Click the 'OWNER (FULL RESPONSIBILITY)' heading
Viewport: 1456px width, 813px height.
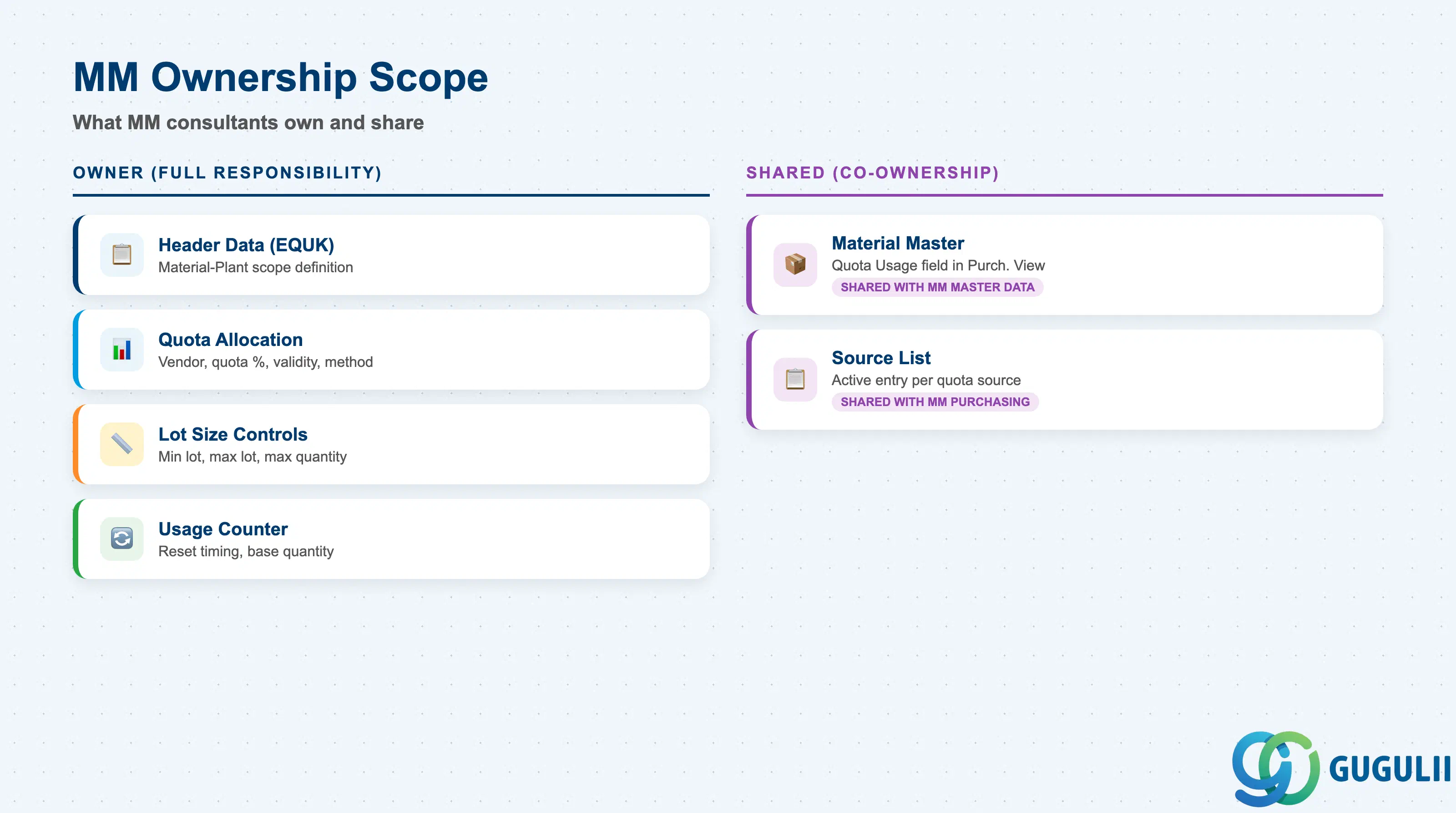pyautogui.click(x=227, y=173)
